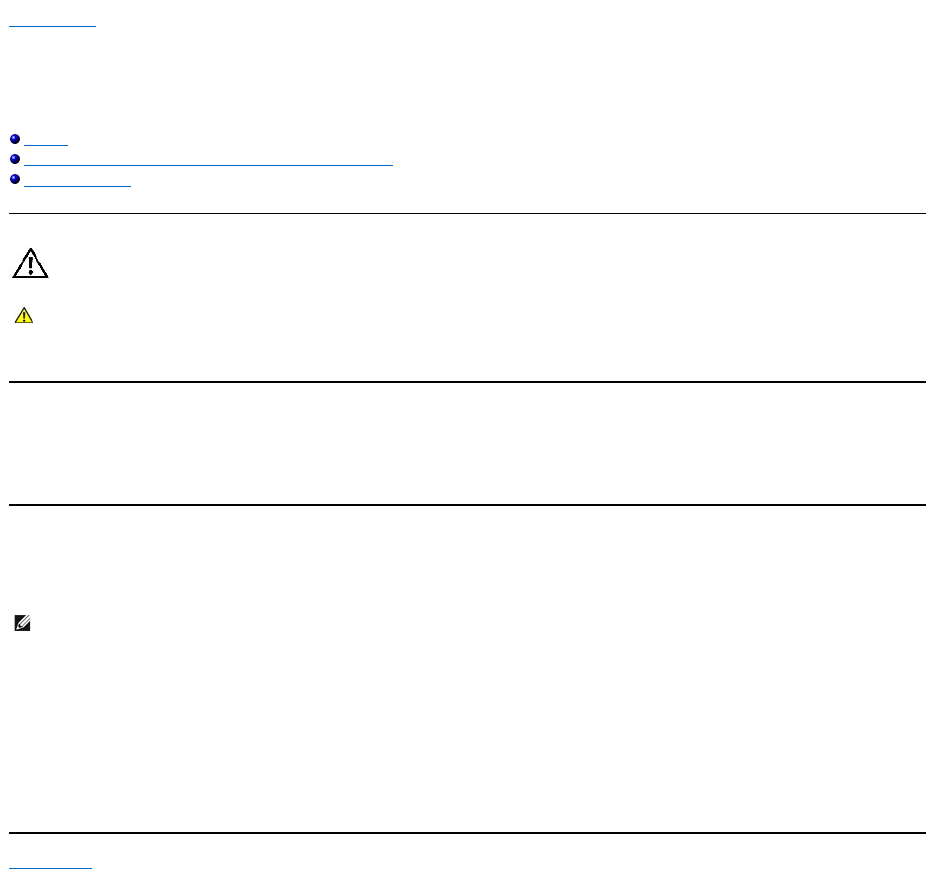
Task: Click the thick divider above the note section
Action: (x=467, y=504)
